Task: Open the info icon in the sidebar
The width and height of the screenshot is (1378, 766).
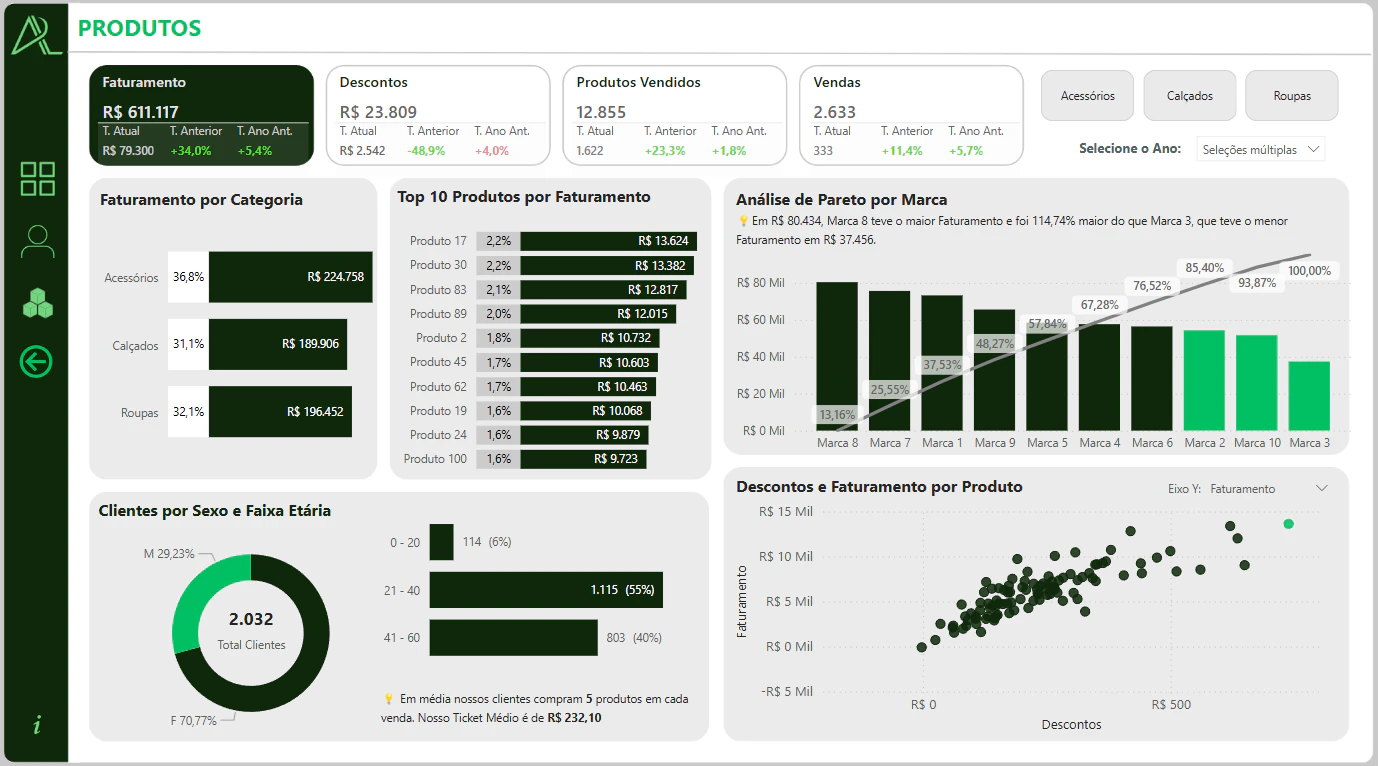Action: 37,726
